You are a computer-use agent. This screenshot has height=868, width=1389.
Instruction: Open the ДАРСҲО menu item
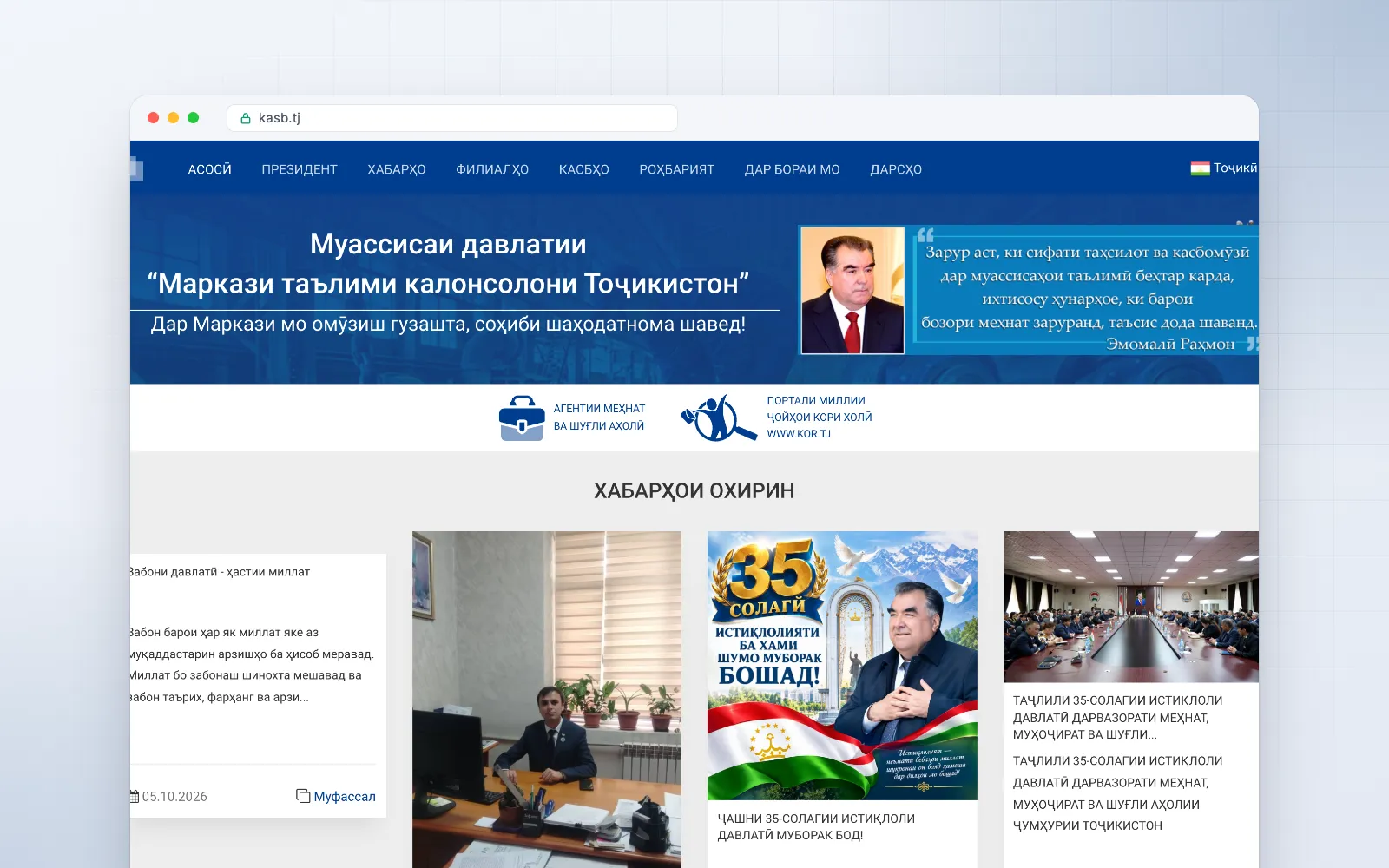[896, 169]
